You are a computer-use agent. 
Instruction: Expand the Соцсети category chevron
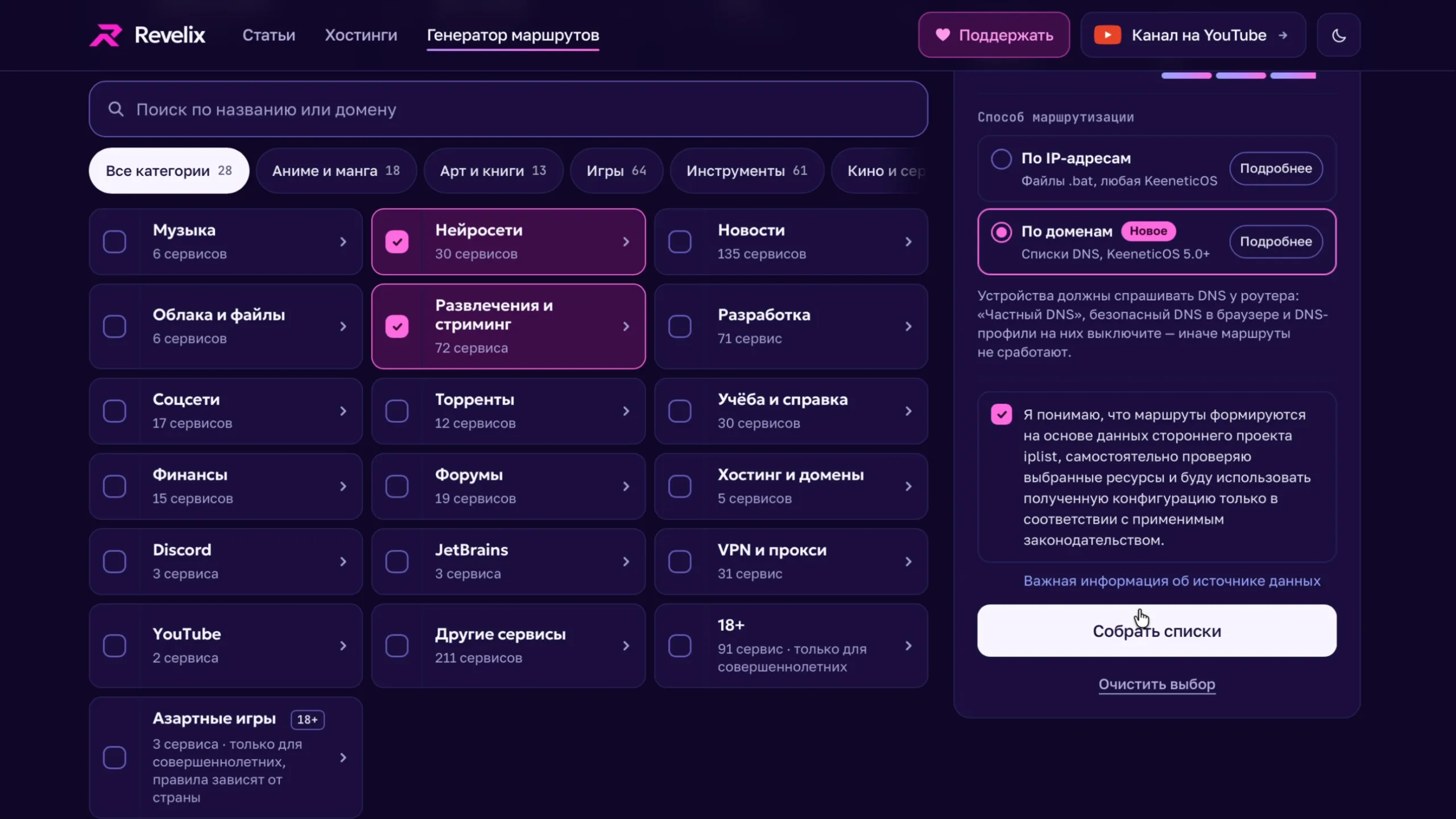(x=343, y=411)
